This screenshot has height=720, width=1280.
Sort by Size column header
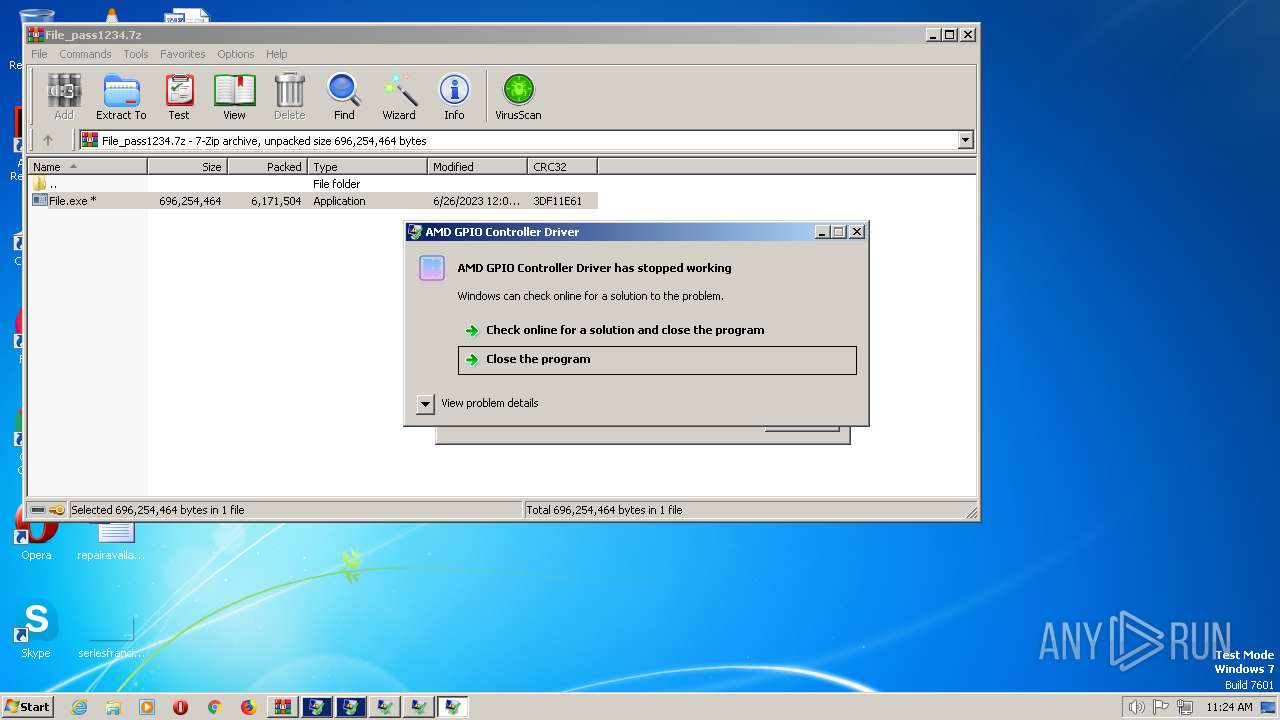click(x=188, y=167)
